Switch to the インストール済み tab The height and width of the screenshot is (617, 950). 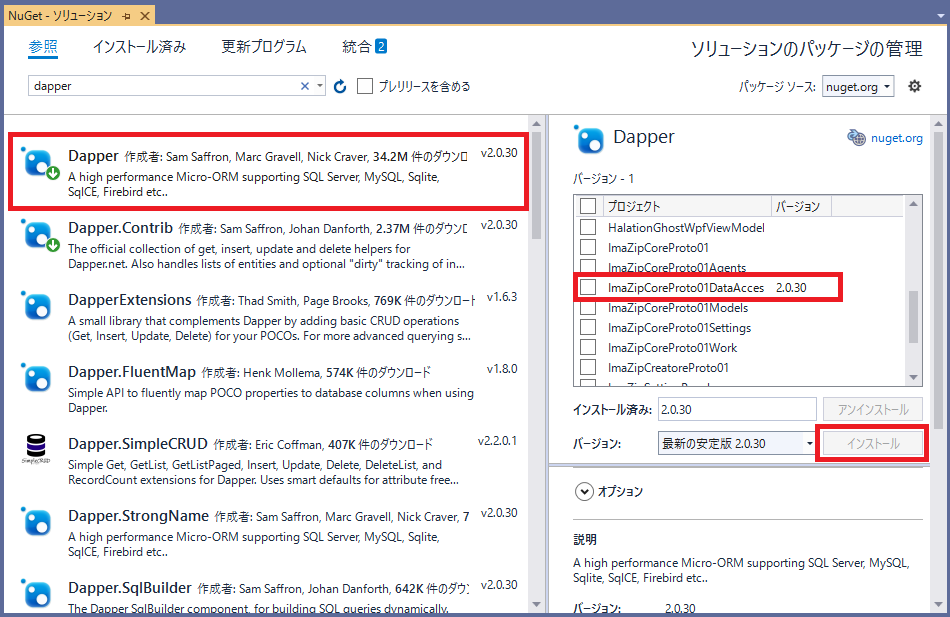coord(139,47)
